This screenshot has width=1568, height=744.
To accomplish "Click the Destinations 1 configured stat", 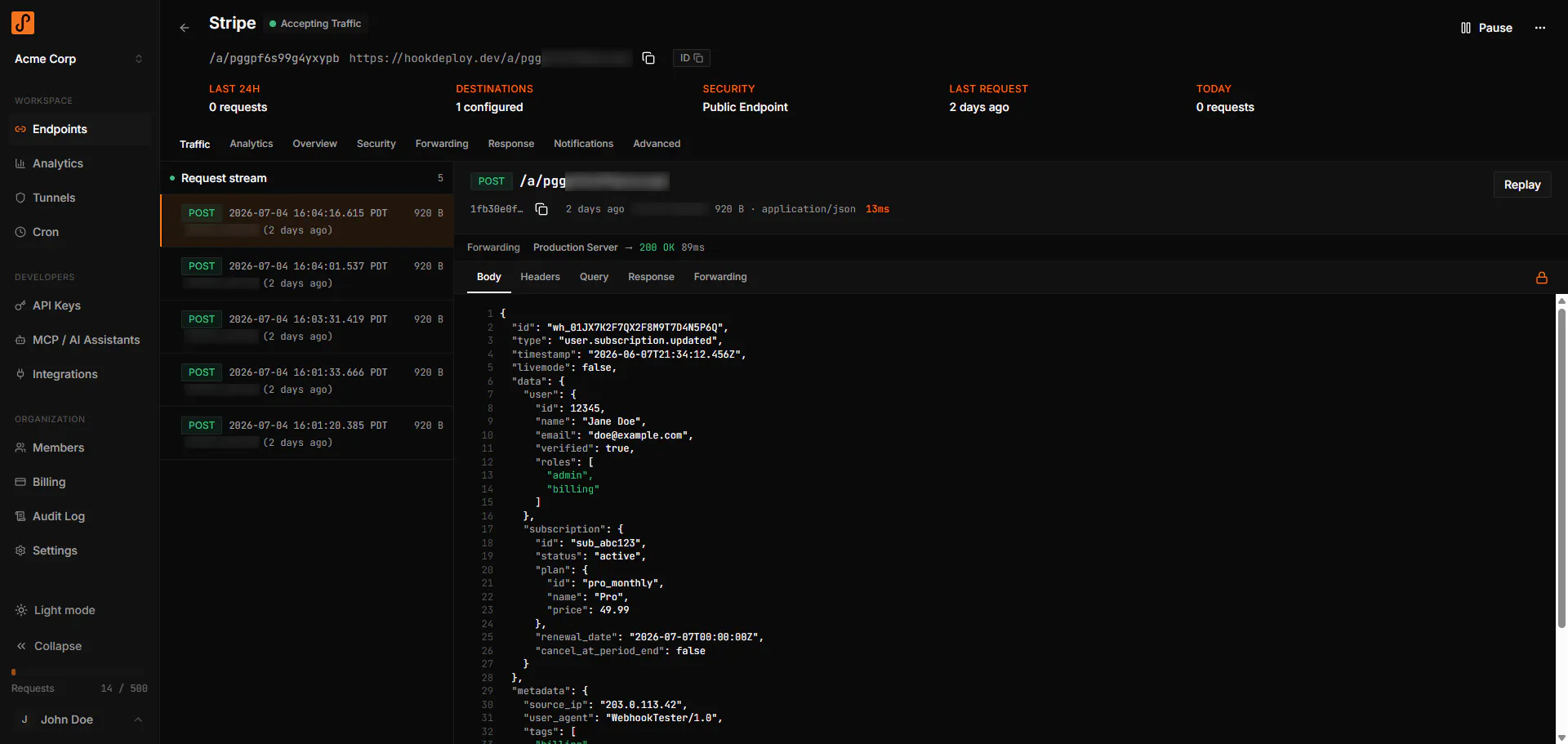I will (493, 98).
